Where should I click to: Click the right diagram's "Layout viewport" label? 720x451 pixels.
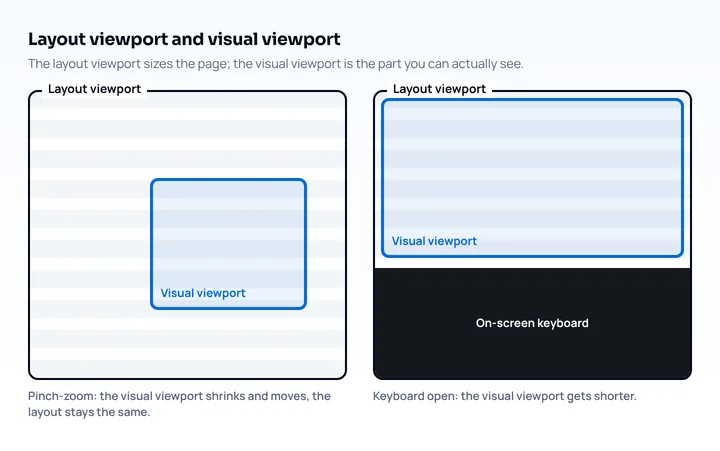tap(439, 89)
